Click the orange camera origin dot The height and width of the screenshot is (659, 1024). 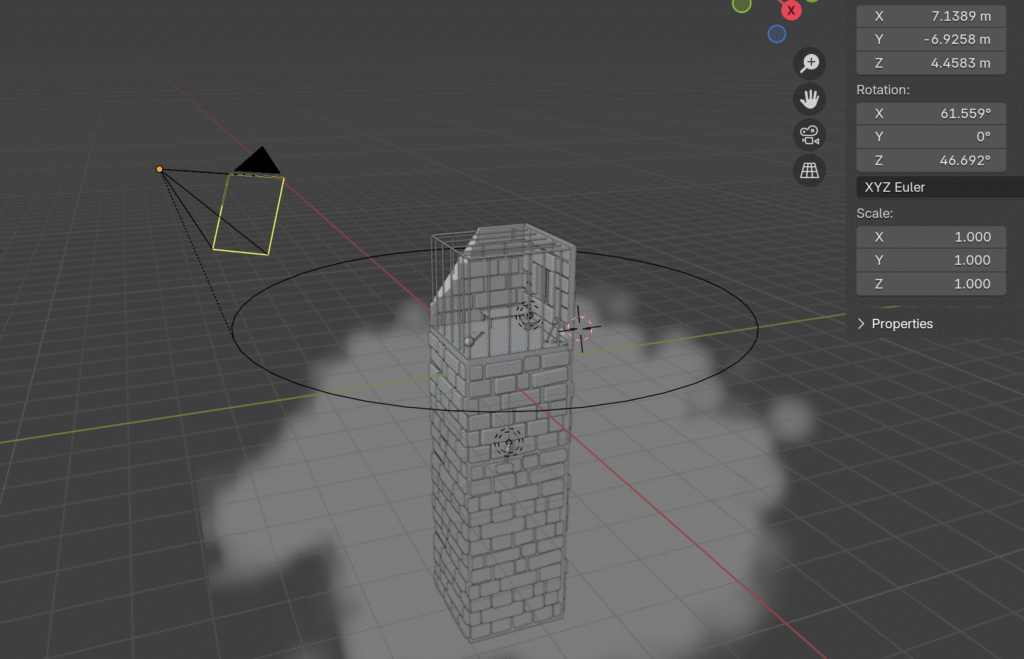coord(159,169)
